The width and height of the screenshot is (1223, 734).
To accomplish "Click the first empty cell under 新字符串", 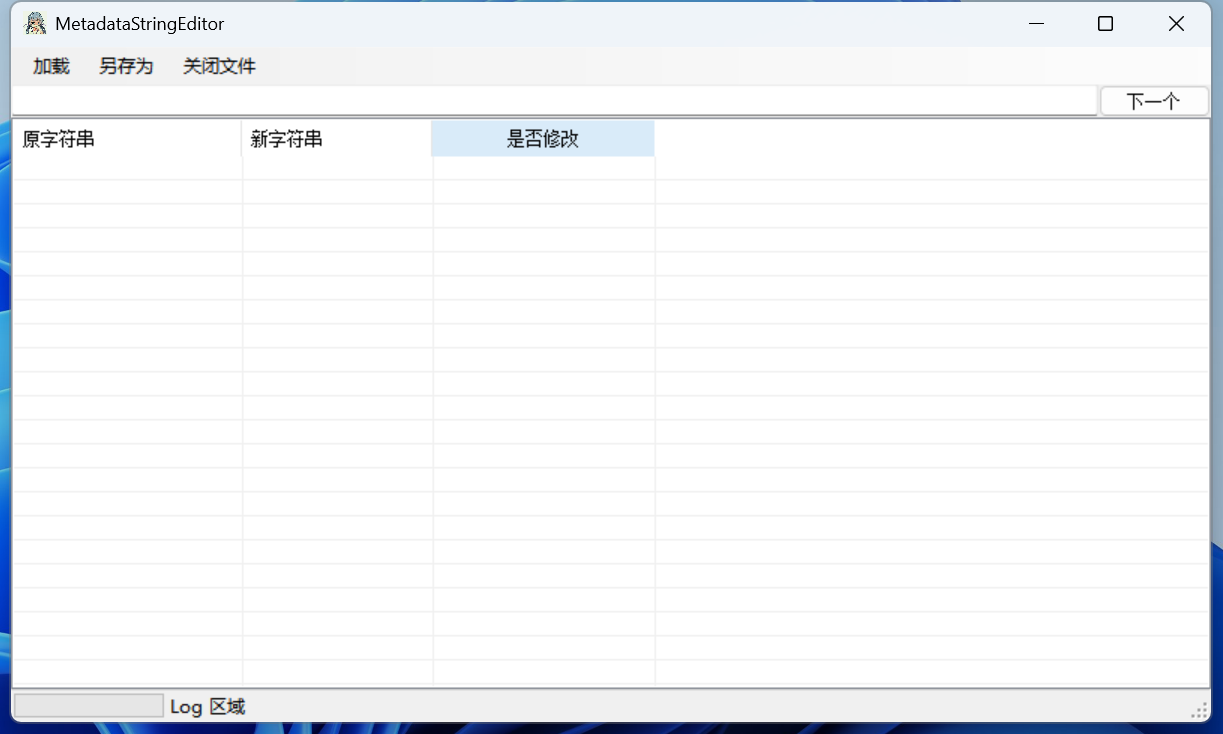I will coord(337,168).
